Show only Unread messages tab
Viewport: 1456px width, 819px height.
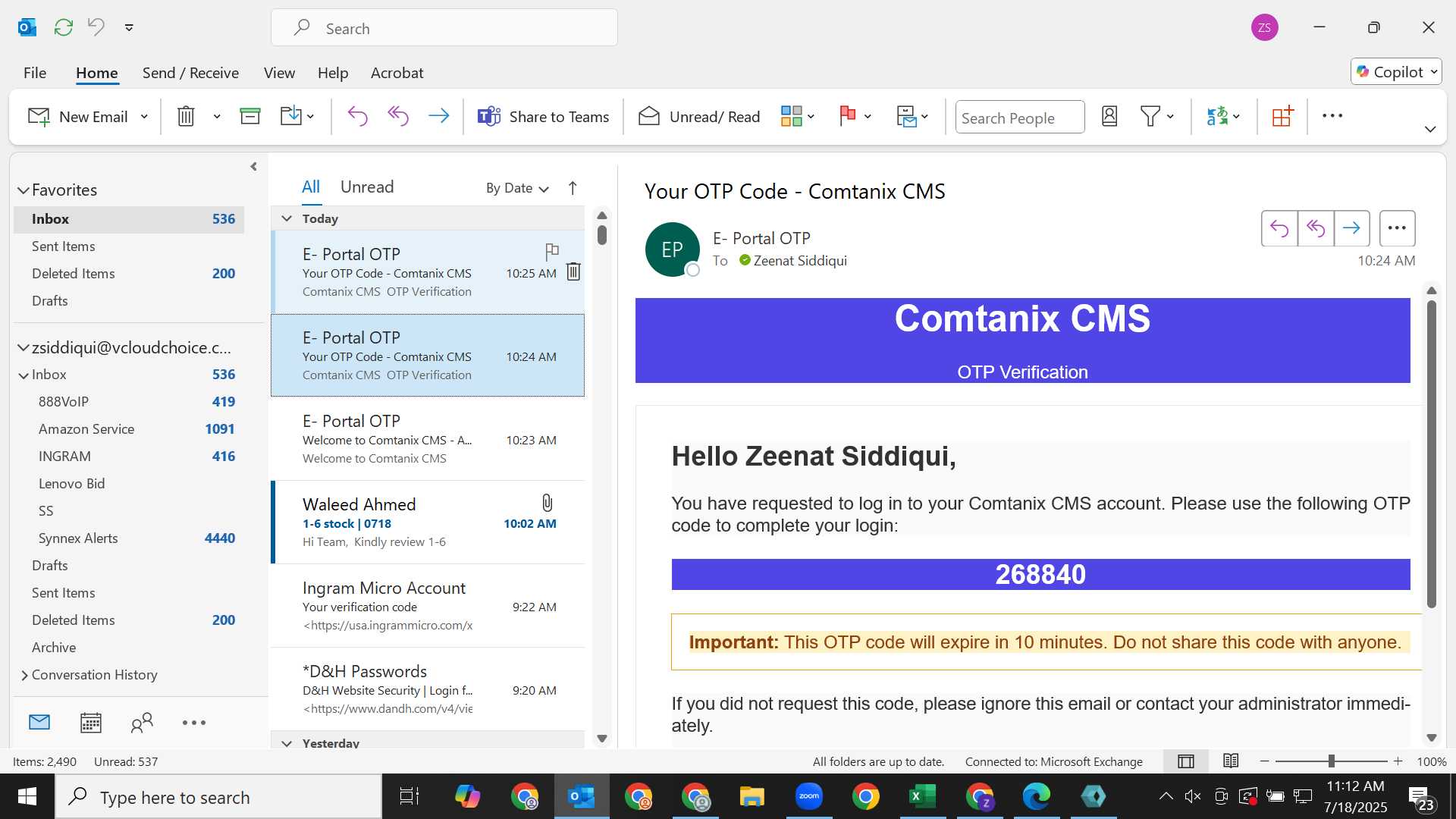(x=367, y=187)
